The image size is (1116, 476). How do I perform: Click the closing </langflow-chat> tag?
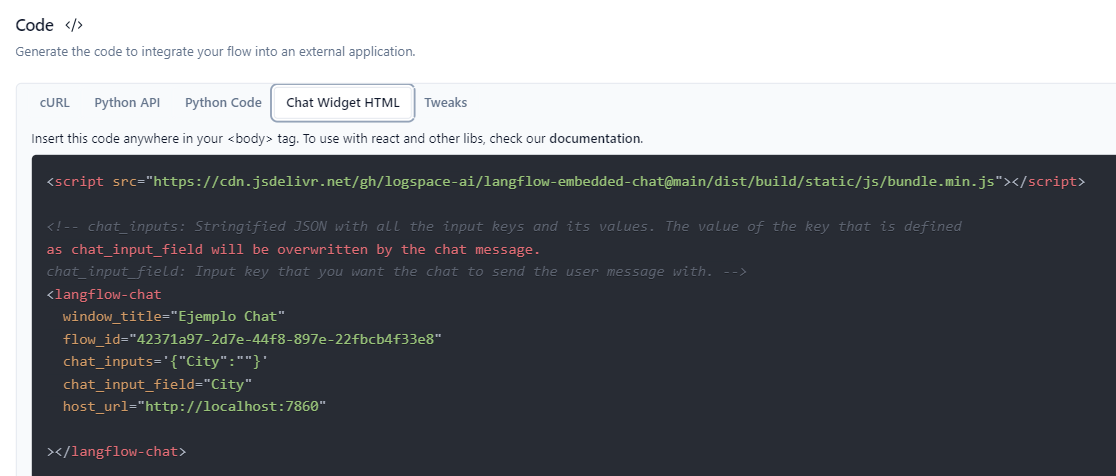(116, 452)
